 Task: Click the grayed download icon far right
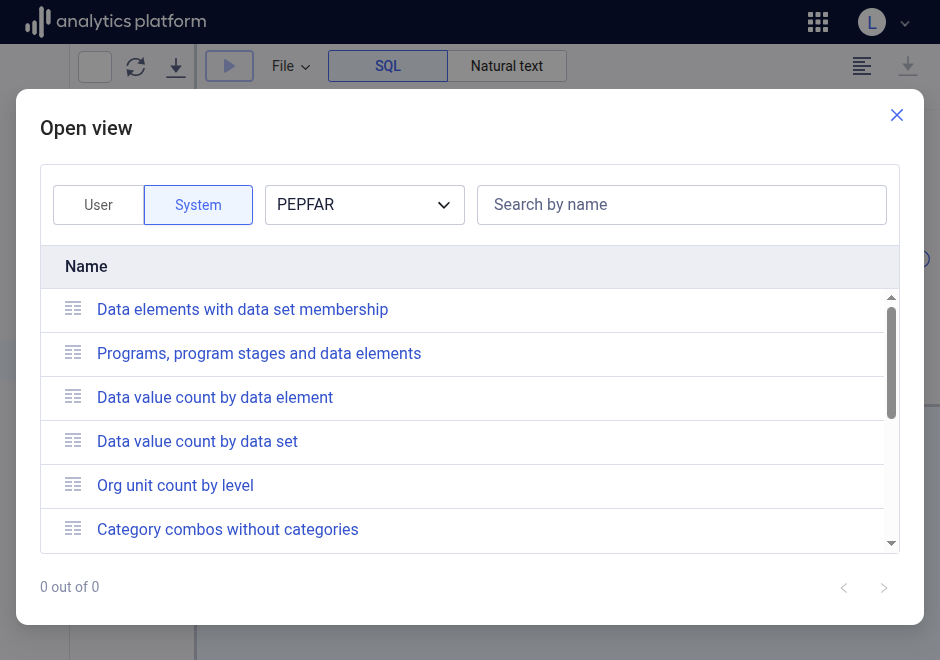[908, 66]
